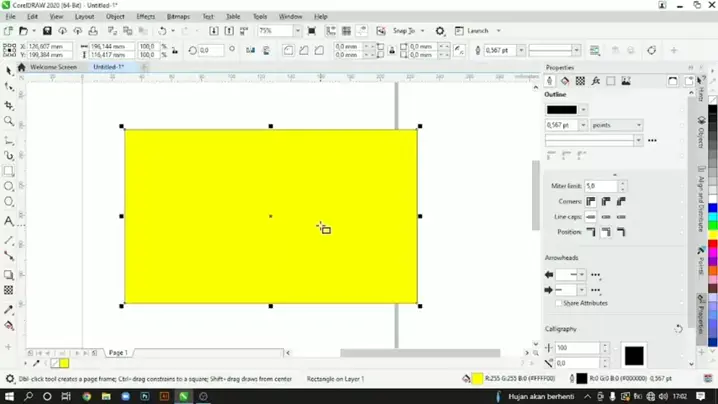Open the Fill tab in Properties
718x404 pixels.
point(565,81)
